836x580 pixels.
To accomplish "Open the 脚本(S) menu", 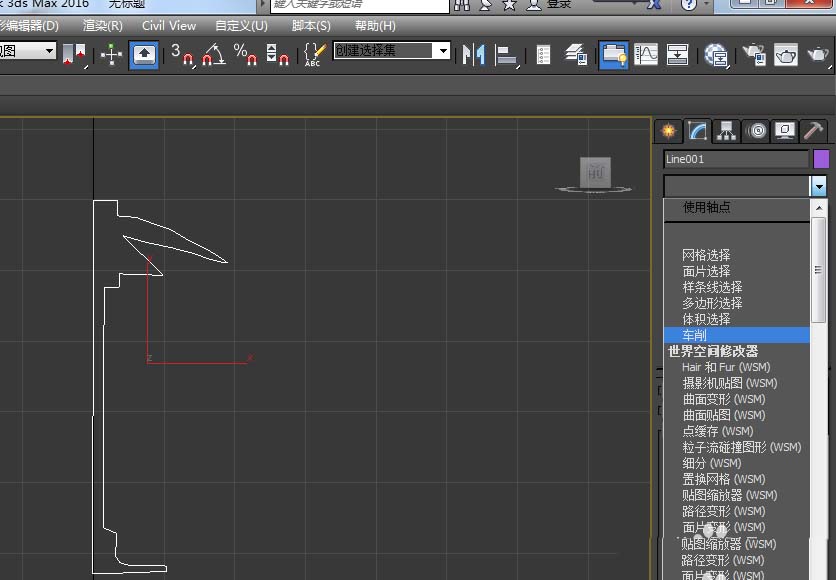I will 311,26.
